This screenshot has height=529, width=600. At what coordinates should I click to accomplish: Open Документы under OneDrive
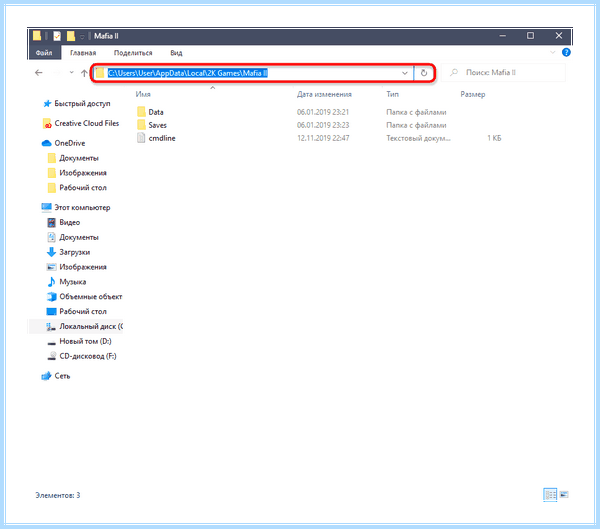click(x=79, y=158)
